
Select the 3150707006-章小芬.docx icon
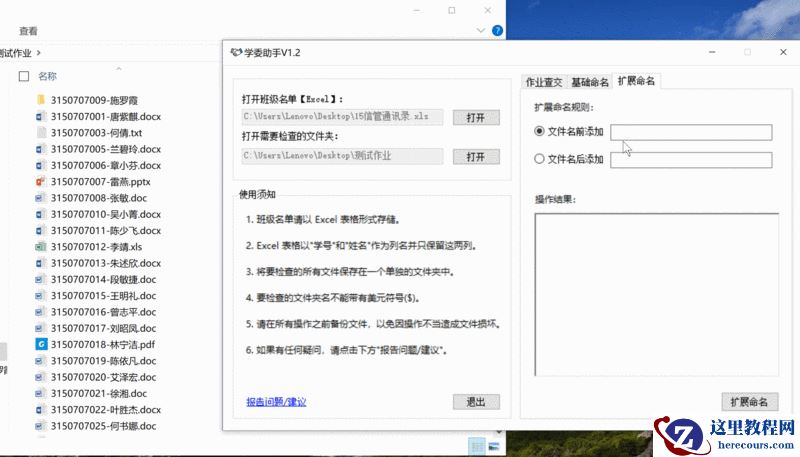point(41,165)
